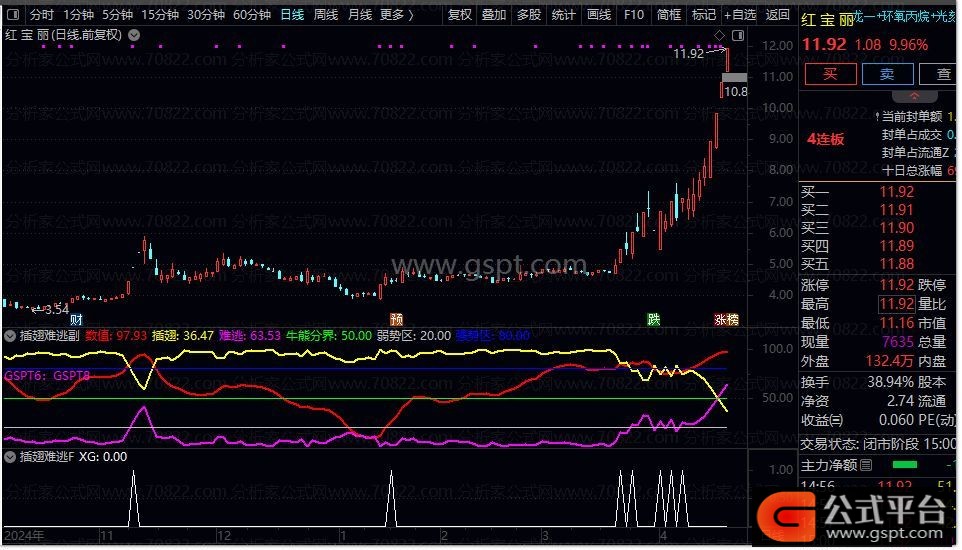
Task: Collapse the quote panel with chevron-up handle
Action: point(914,96)
